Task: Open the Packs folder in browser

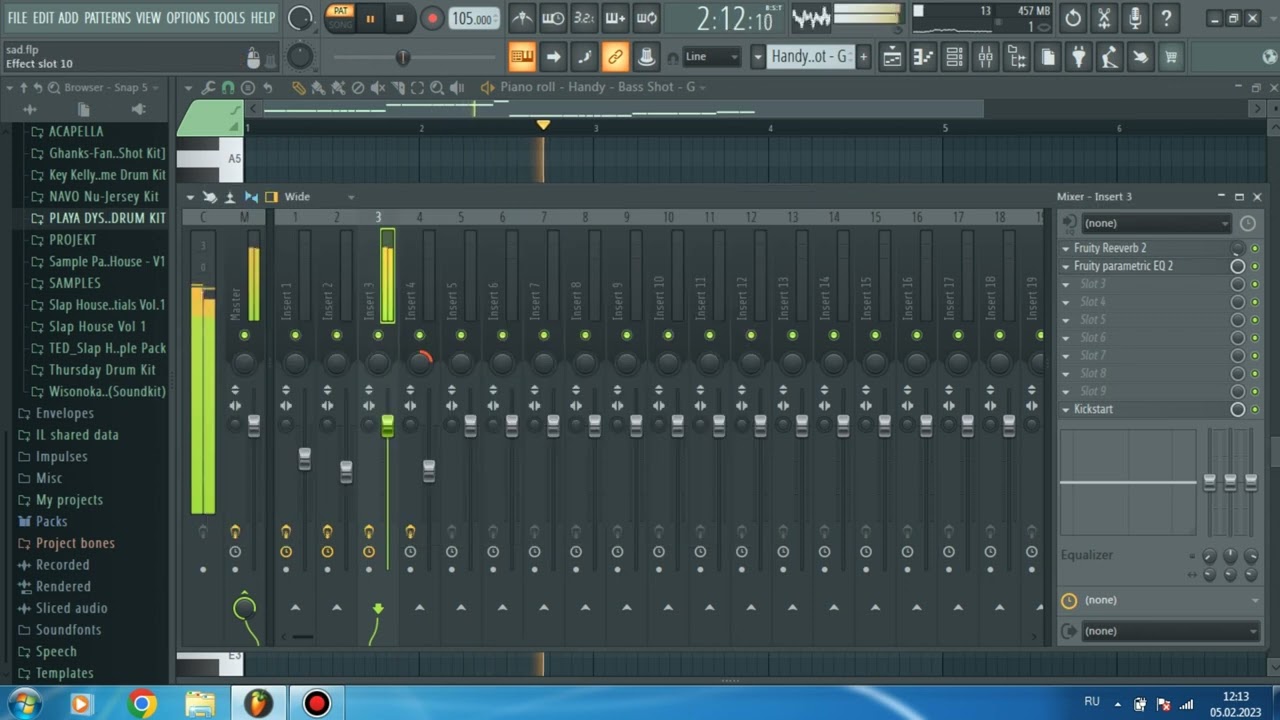Action: tap(51, 521)
